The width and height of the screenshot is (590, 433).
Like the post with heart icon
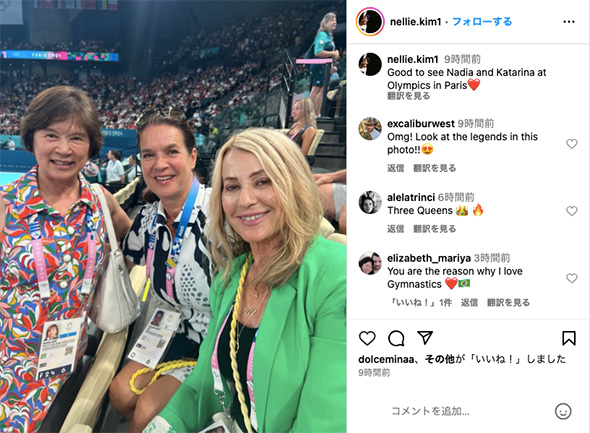tap(367, 338)
